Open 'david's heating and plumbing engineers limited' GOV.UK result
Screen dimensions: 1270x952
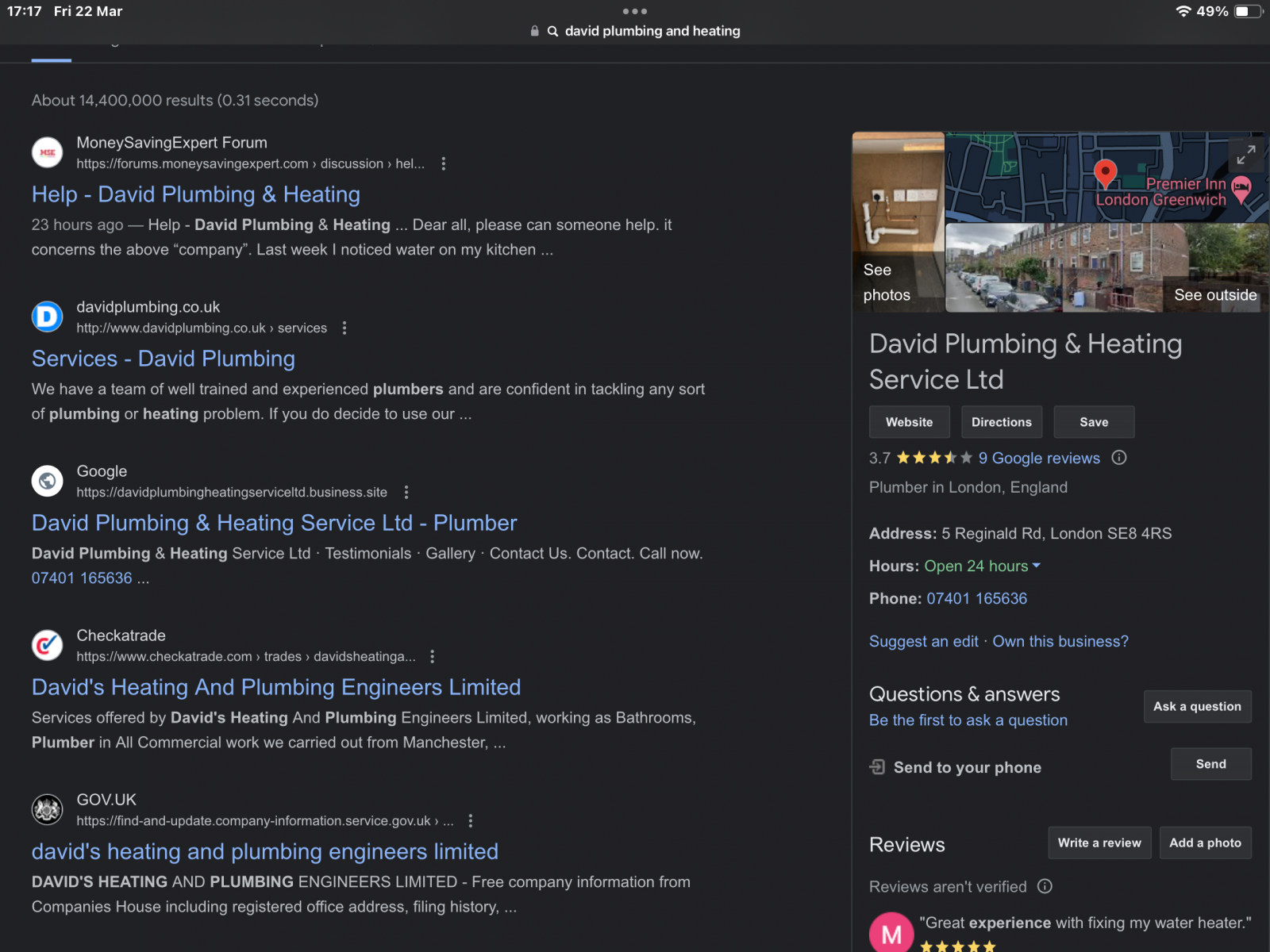(x=265, y=851)
